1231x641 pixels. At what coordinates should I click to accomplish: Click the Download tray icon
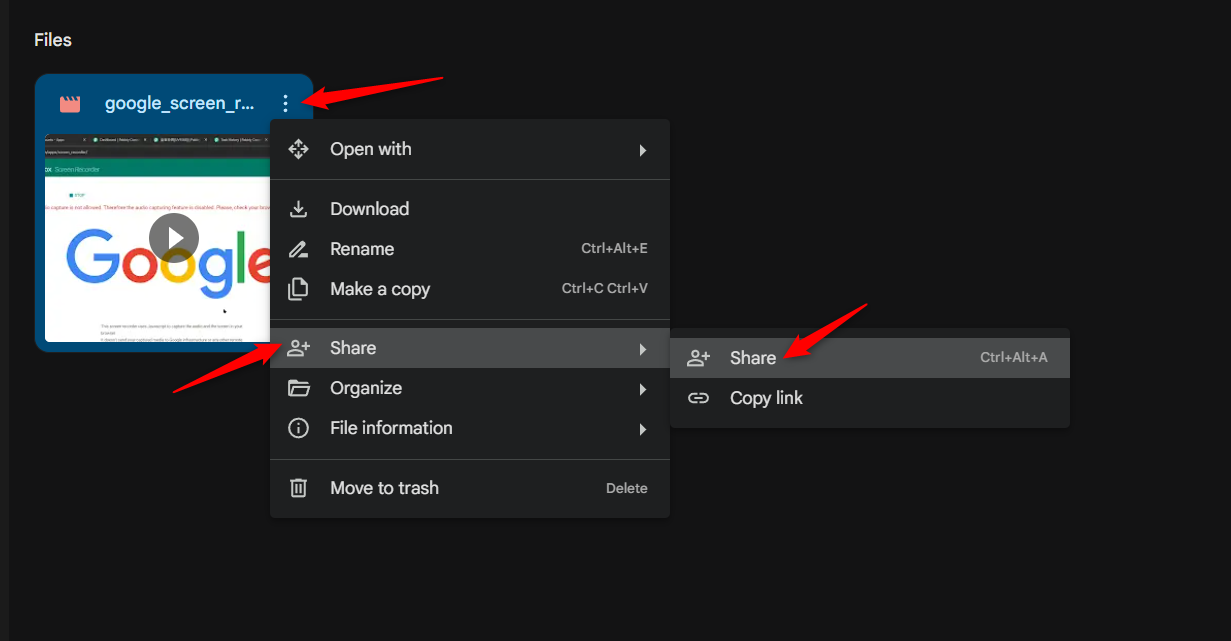coord(298,209)
